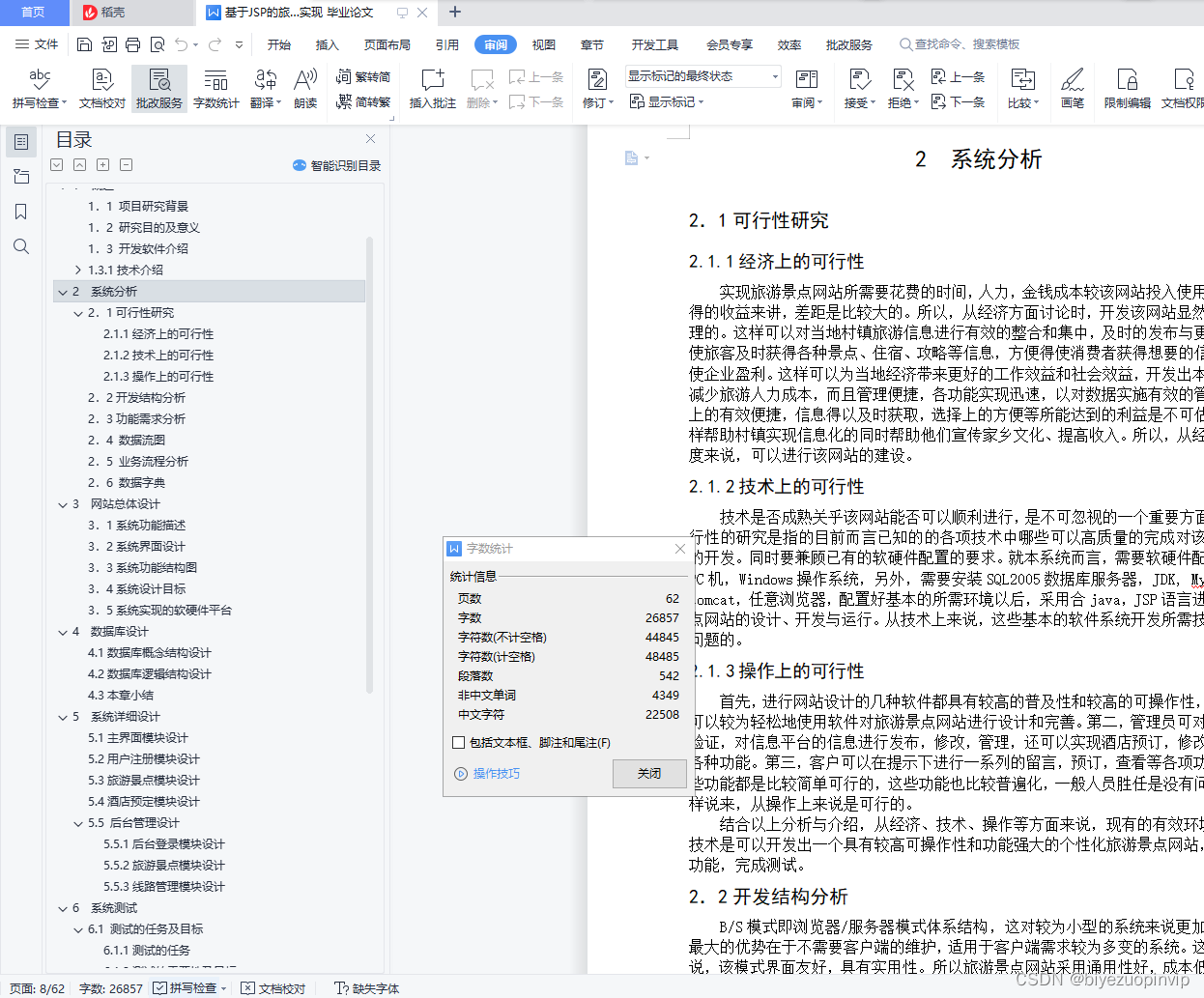Click the word count icon (字数统计)
This screenshot has height=998, width=1204.
(215, 89)
